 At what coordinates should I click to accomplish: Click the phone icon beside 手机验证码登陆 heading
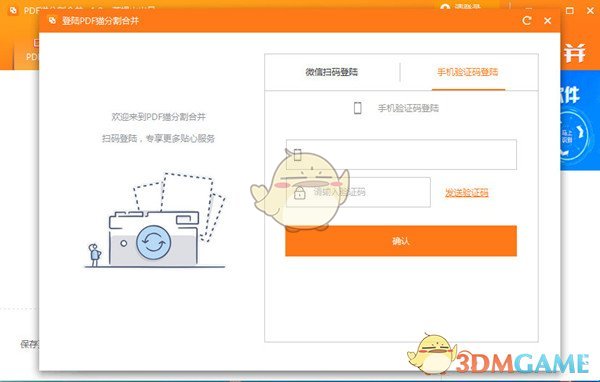(357, 108)
